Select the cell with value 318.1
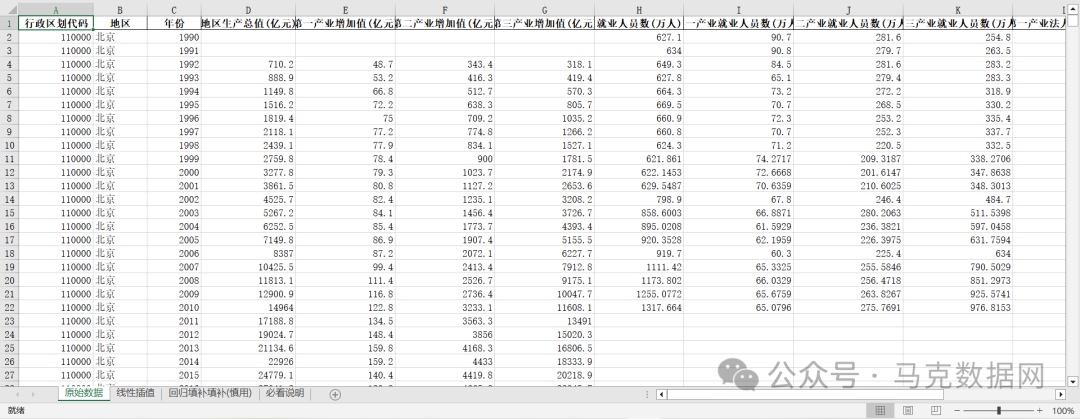The height and width of the screenshot is (419, 1080). click(x=544, y=64)
